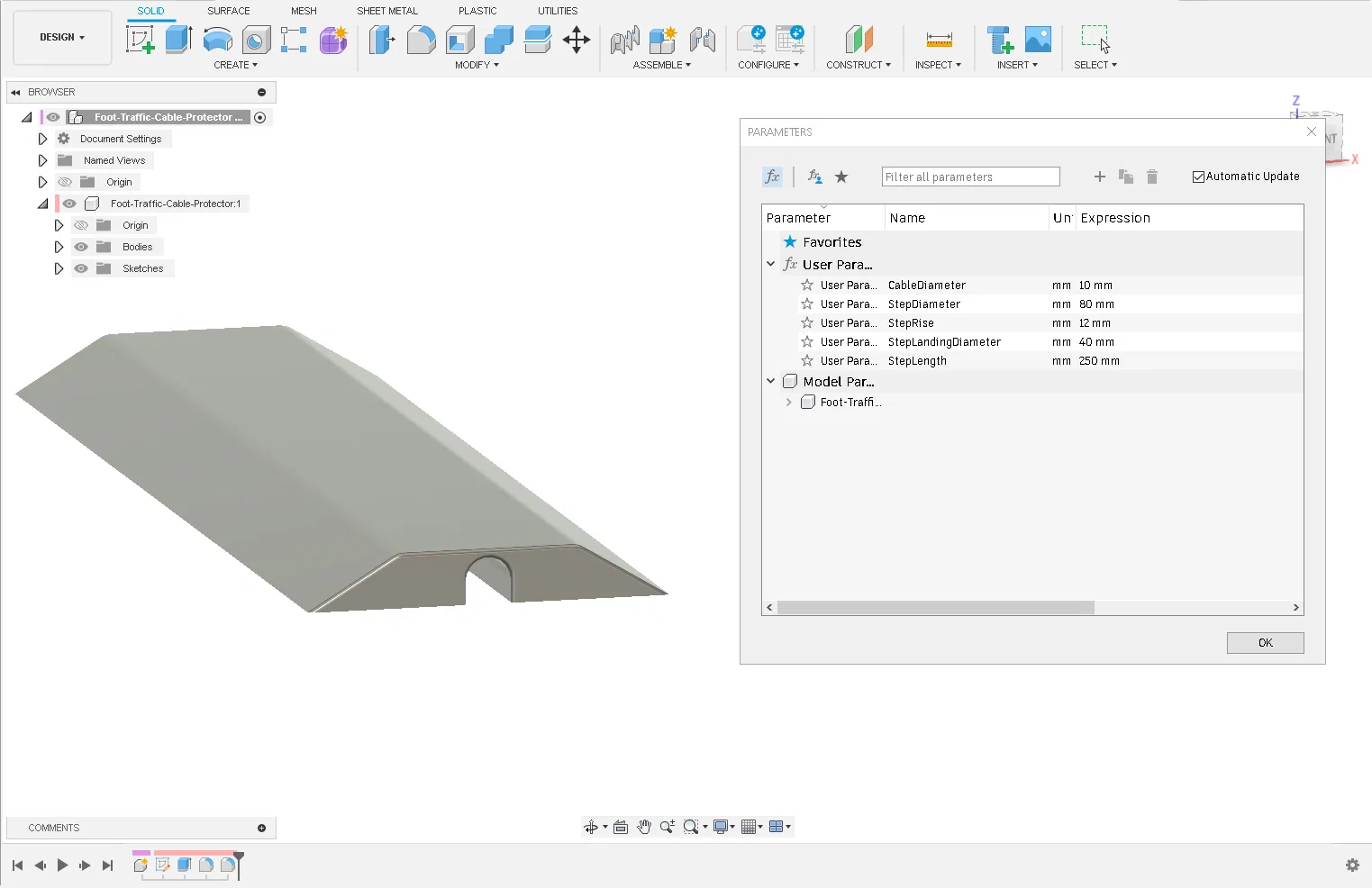
Task: Switch to the SURFACE tab
Action: coord(229,11)
